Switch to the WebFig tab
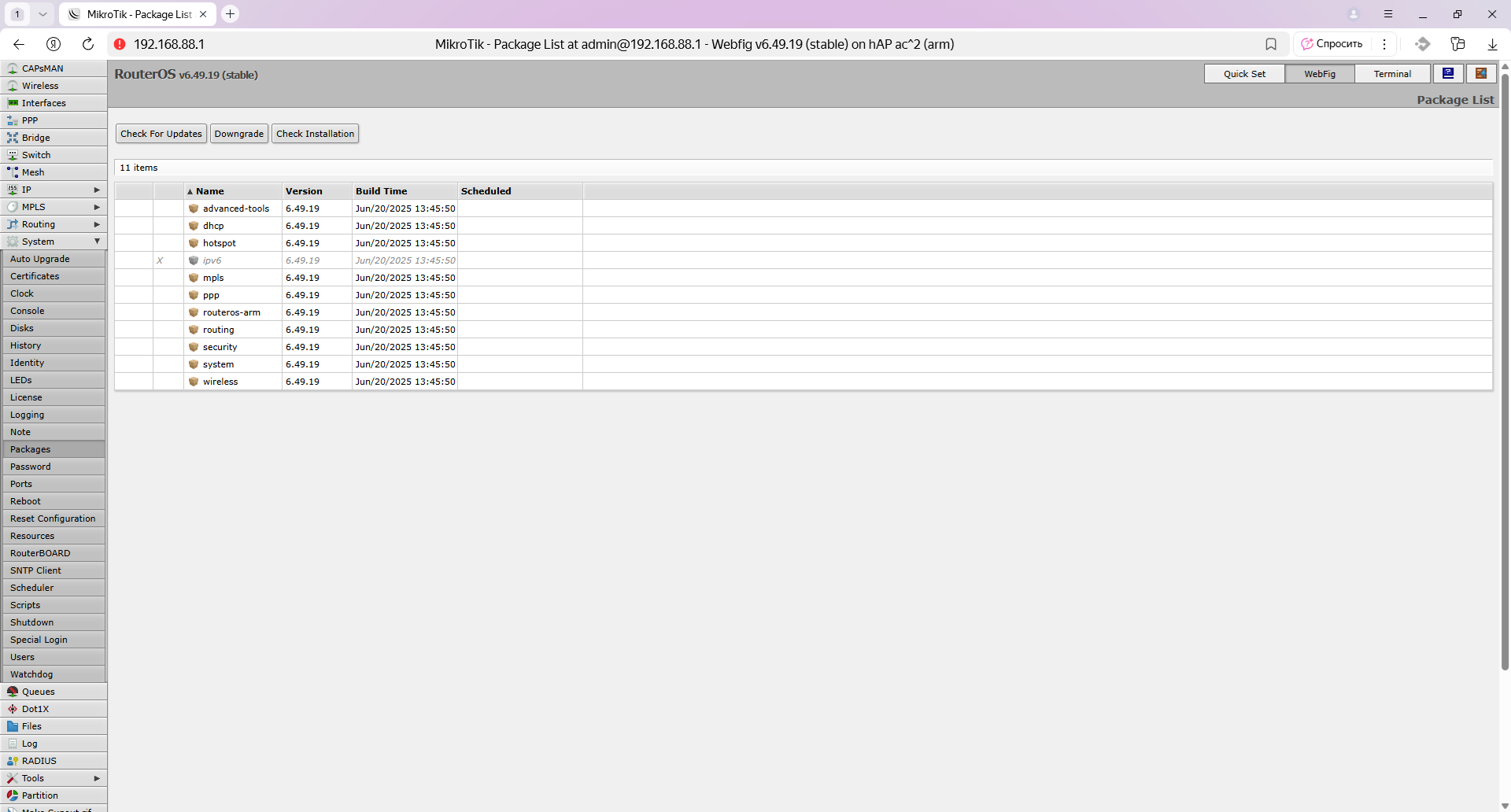 tap(1320, 74)
